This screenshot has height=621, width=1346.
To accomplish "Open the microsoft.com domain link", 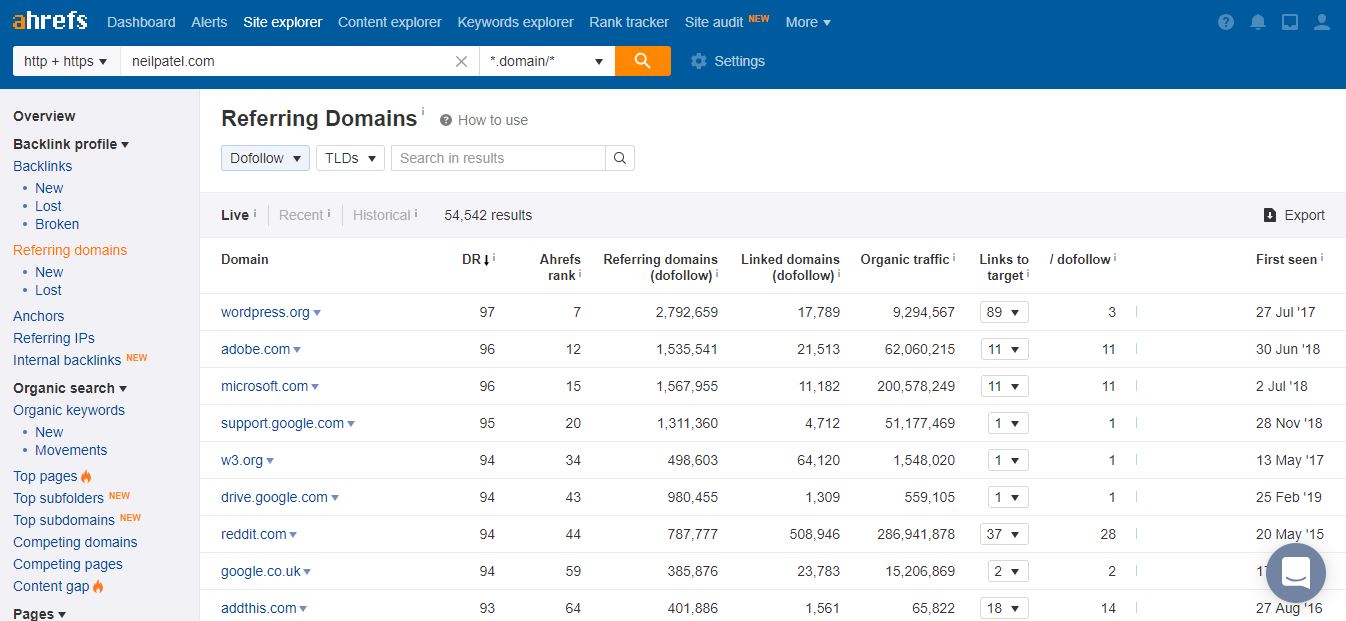I will point(264,386).
